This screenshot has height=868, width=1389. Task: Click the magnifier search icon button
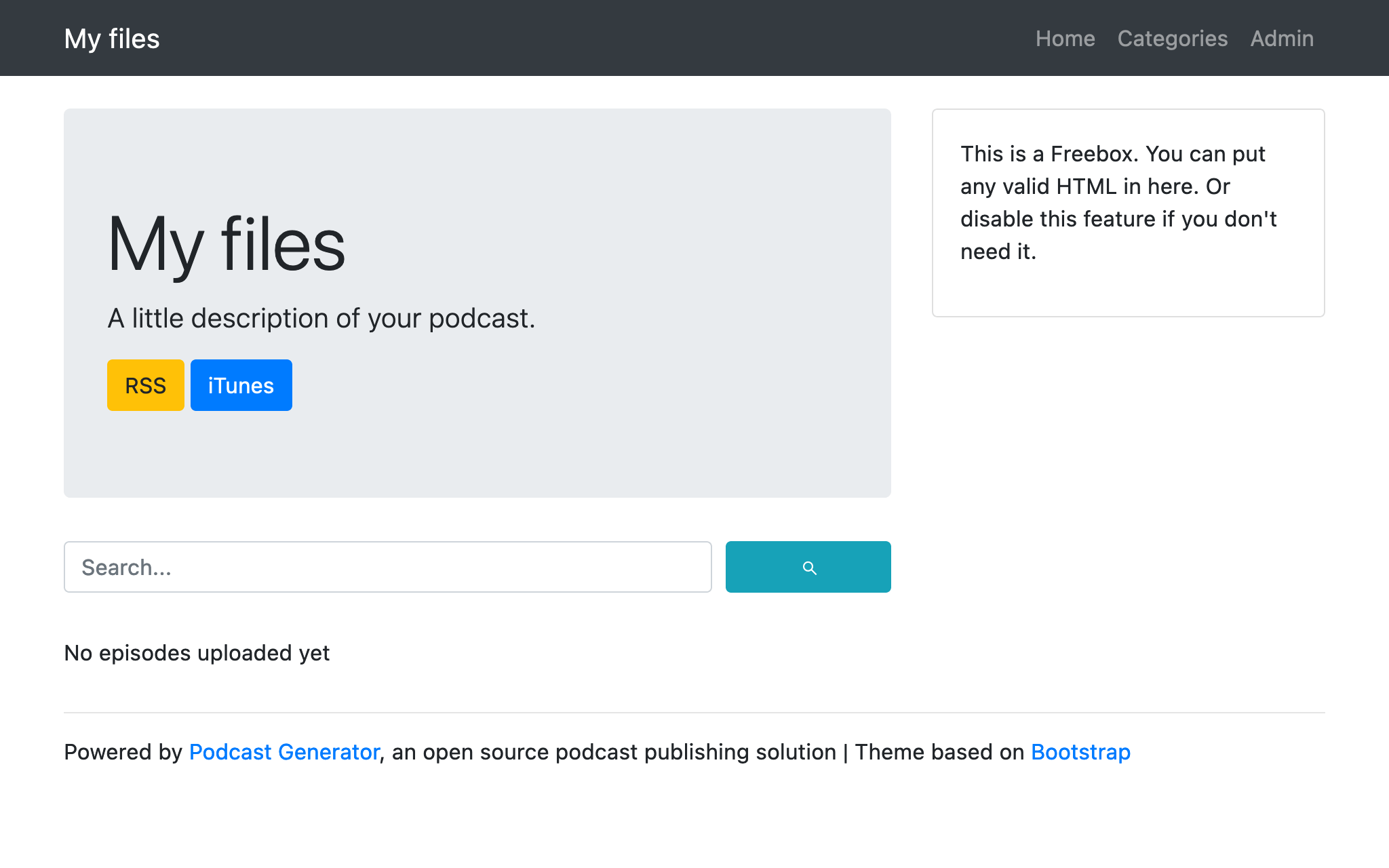808,567
